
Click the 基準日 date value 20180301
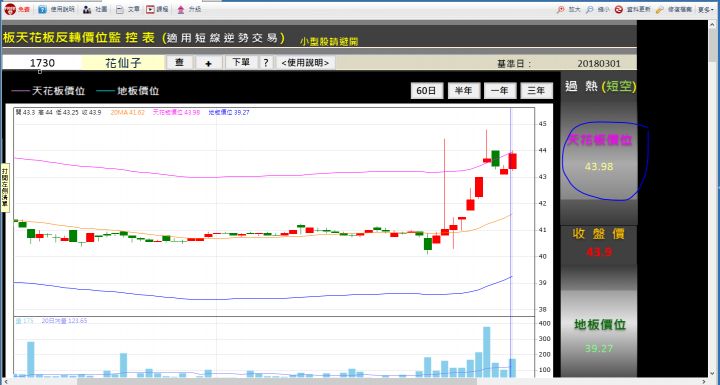point(599,64)
